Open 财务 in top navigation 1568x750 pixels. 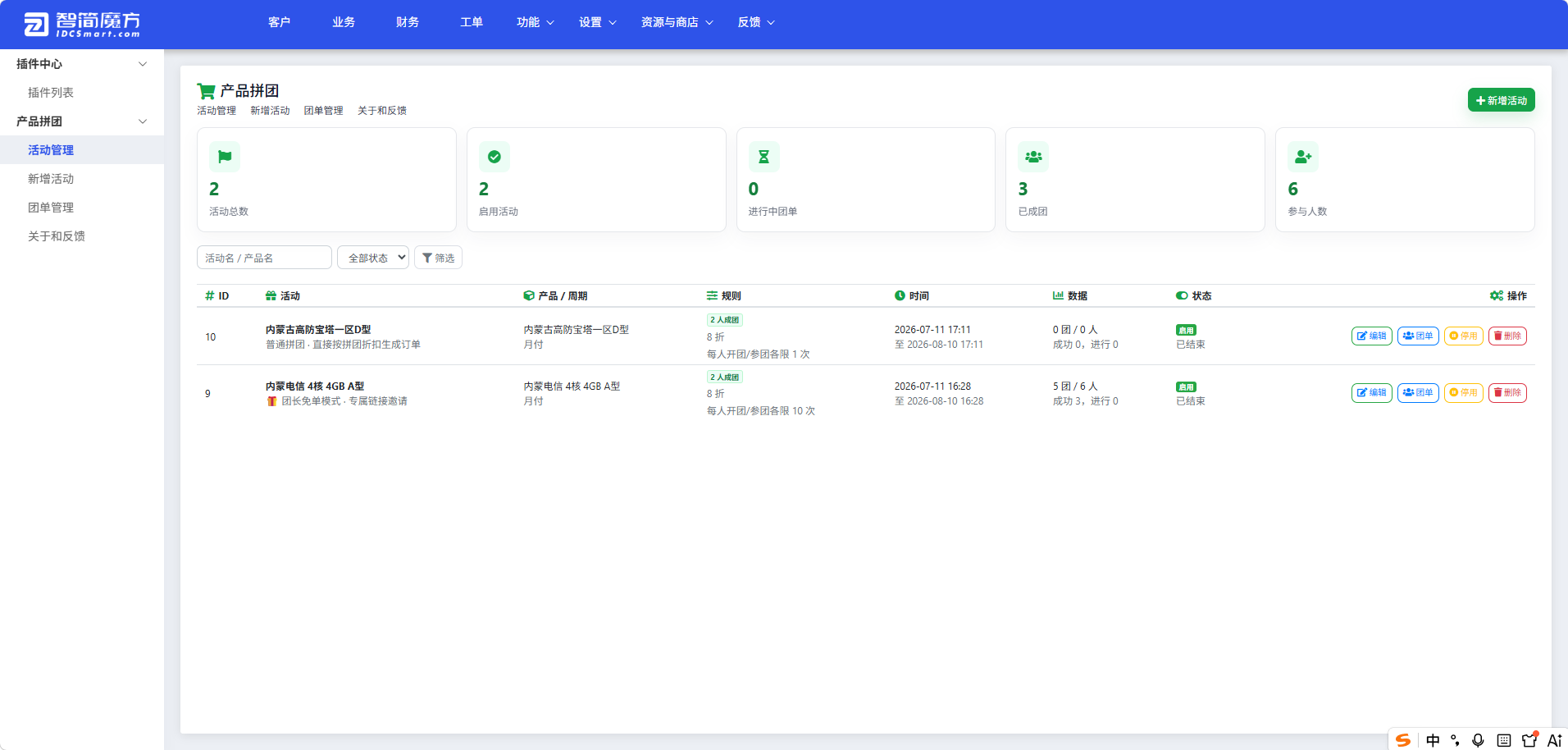[408, 22]
